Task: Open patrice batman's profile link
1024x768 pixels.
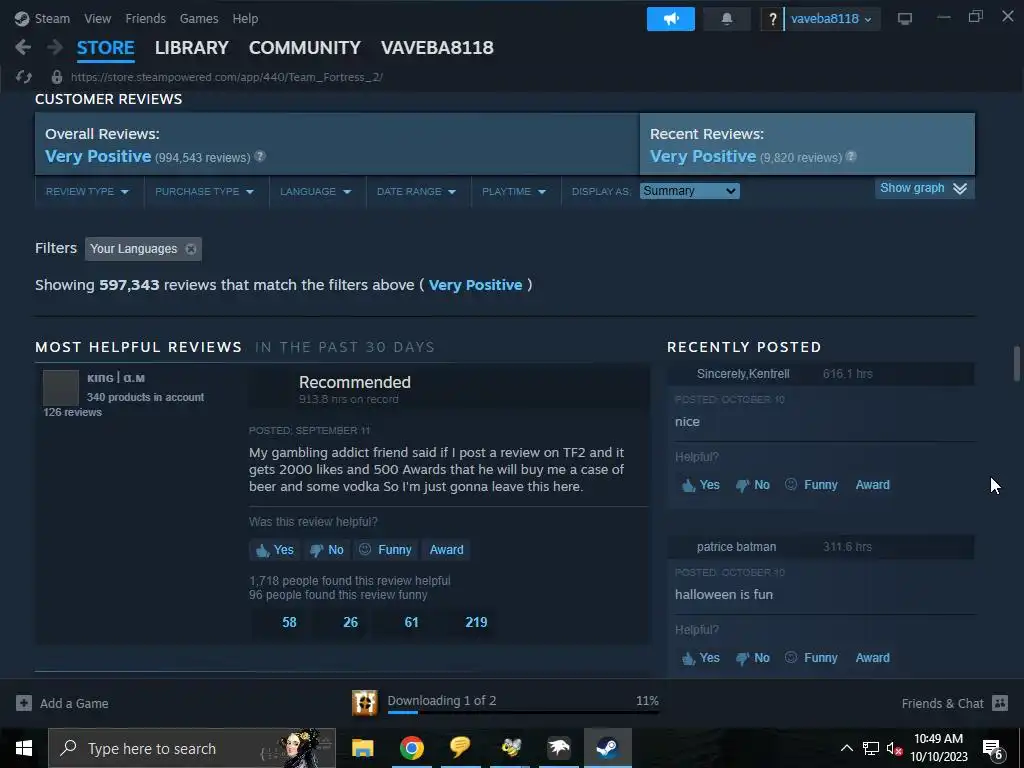Action: 737,547
